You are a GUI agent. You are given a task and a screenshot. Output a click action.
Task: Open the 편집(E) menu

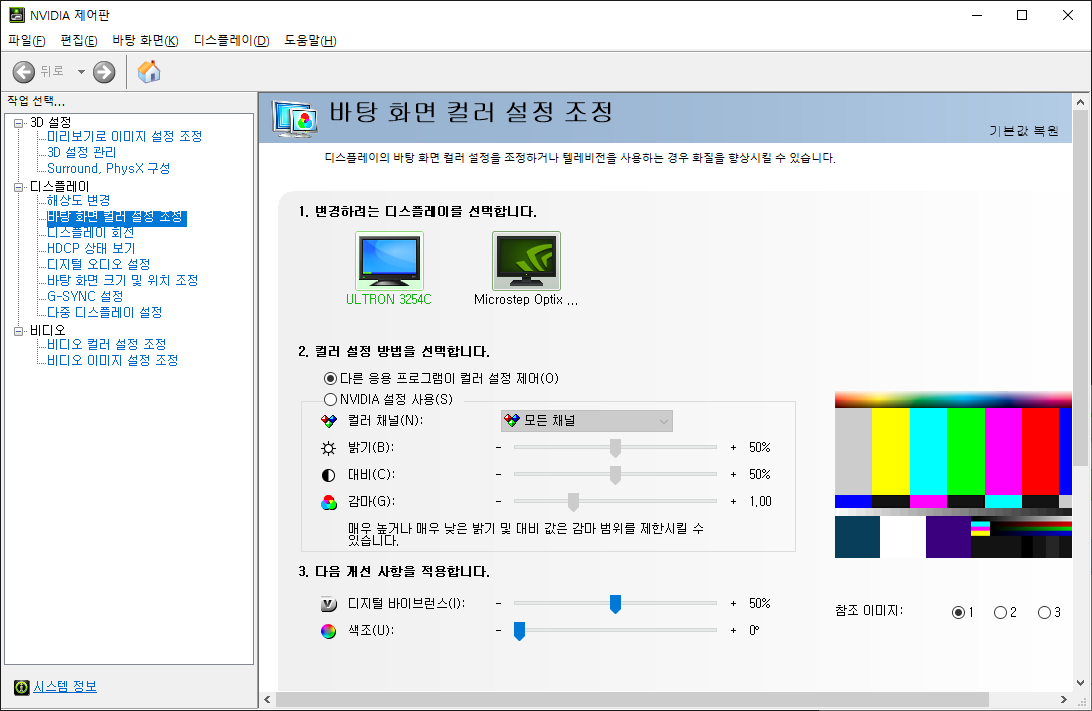79,40
